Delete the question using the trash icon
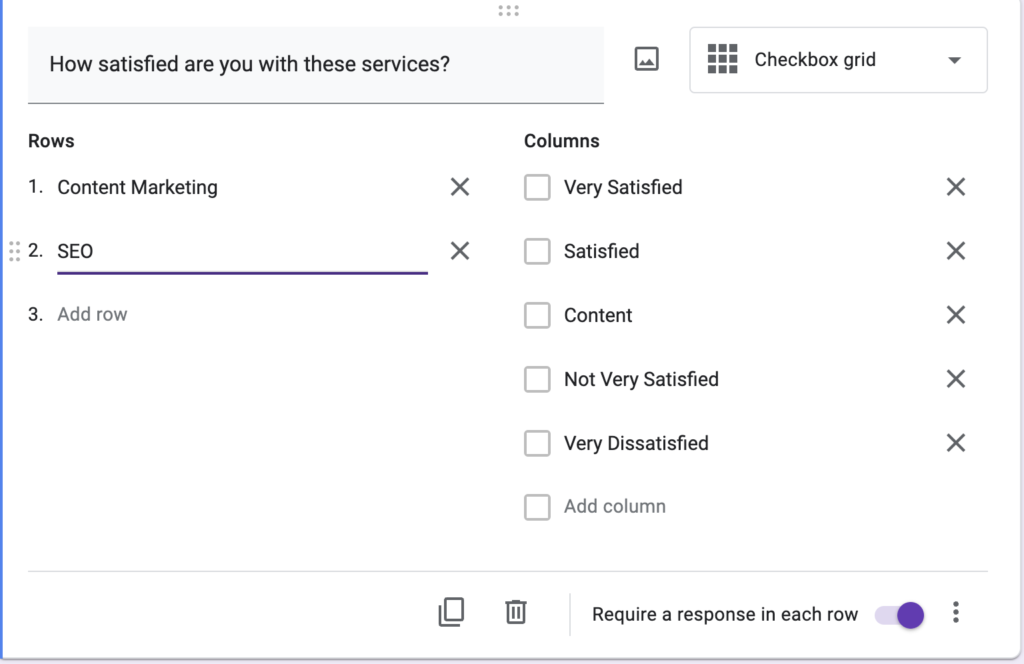Viewport: 1024px width, 664px height. pos(515,612)
